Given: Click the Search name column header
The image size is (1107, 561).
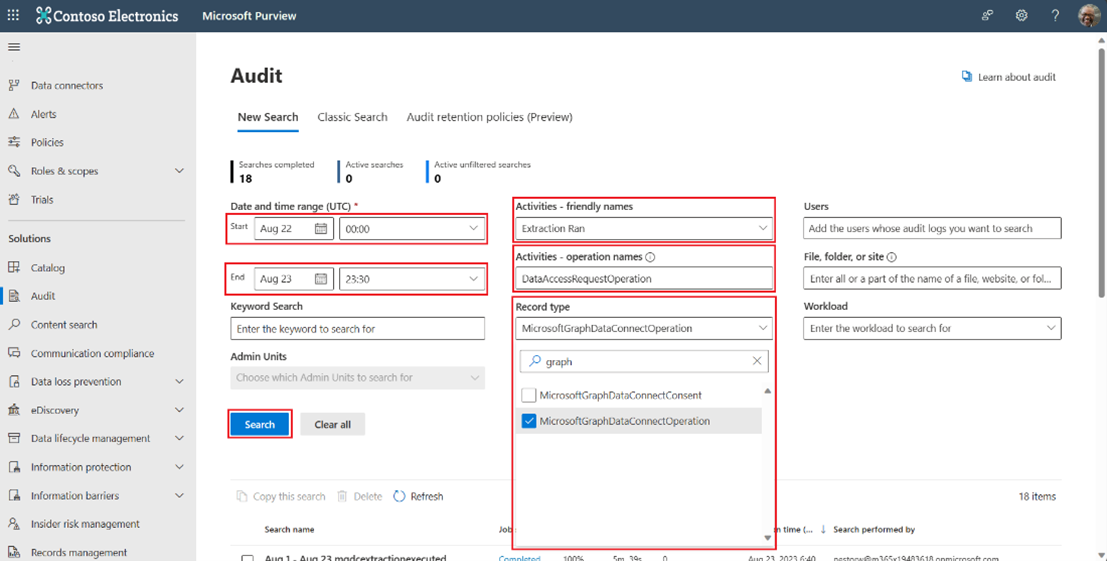Looking at the screenshot, I should [289, 529].
